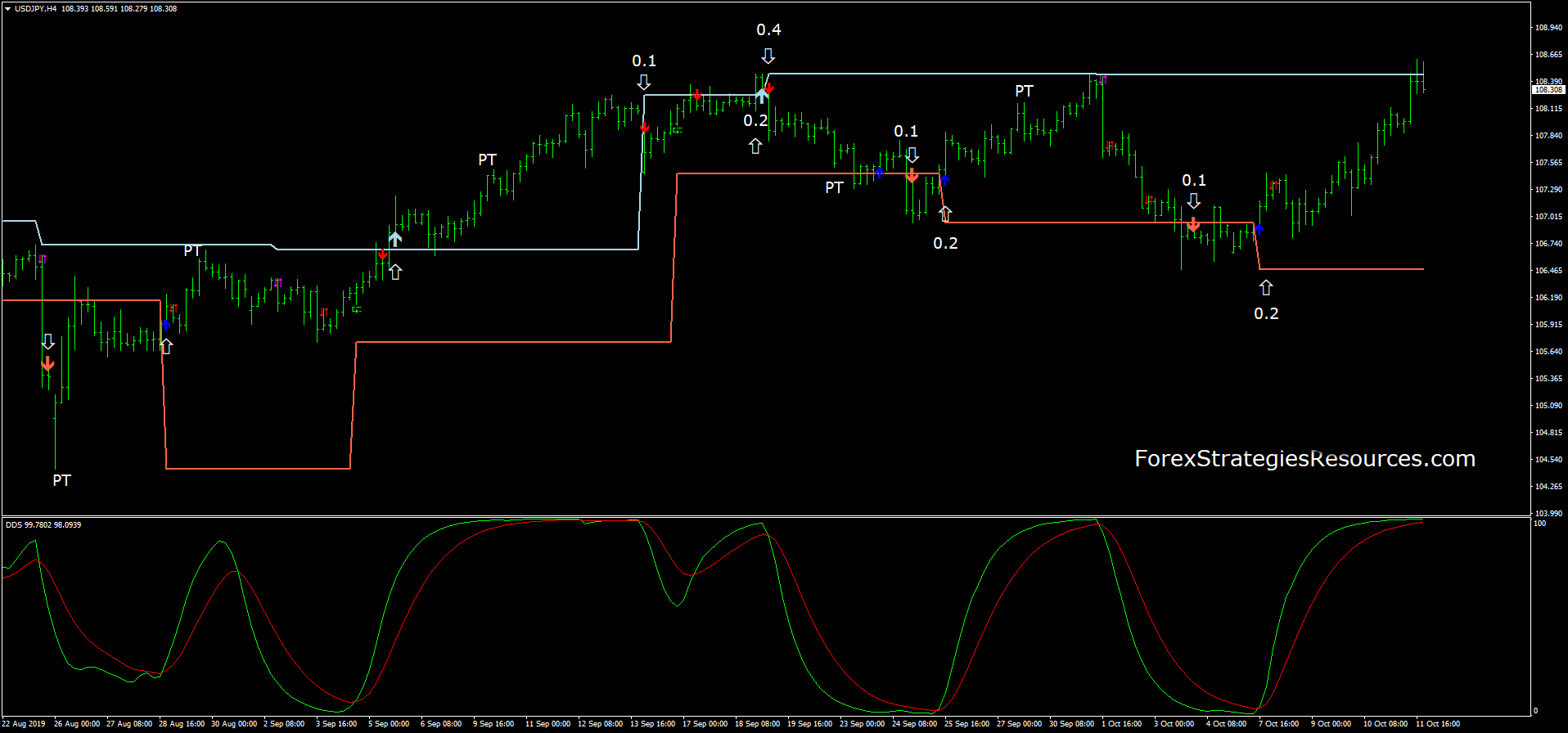Viewport: 1568px width, 733px height.
Task: Click the 19 Sep 16:00 time label
Action: point(810,724)
